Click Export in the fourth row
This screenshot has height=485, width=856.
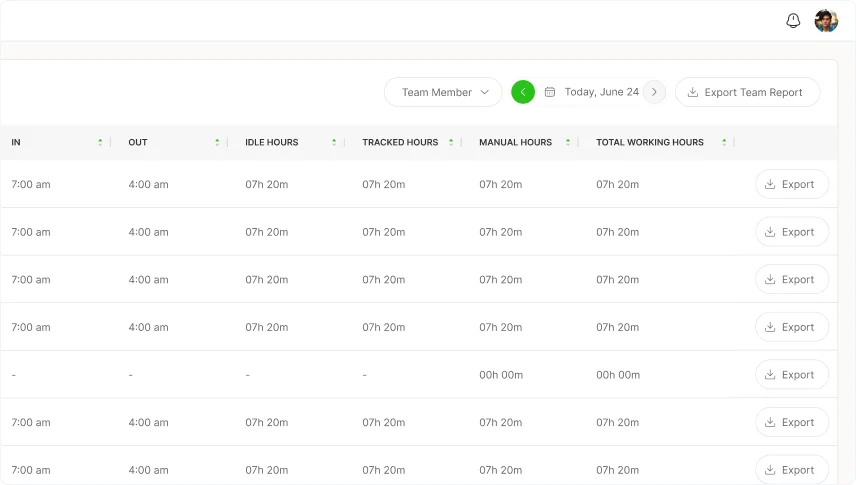tap(791, 327)
